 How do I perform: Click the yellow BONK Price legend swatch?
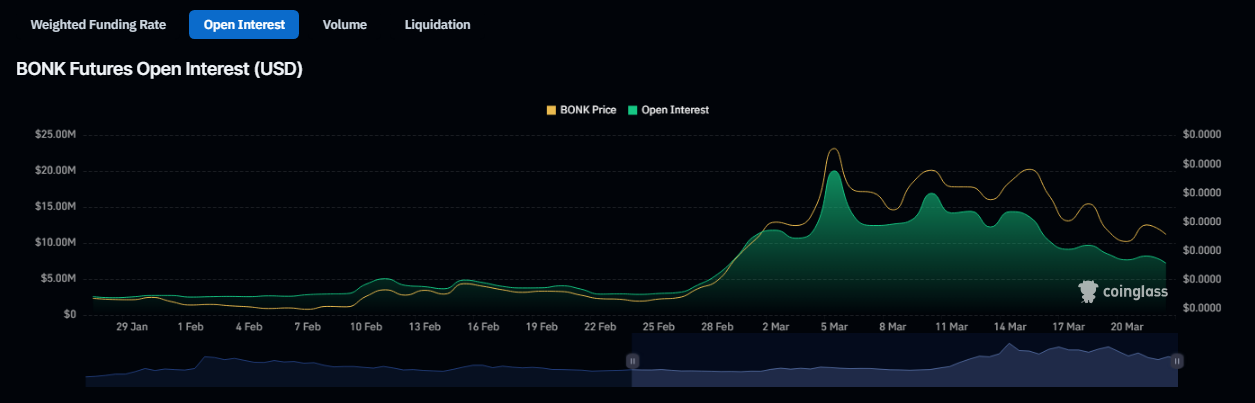(550, 110)
